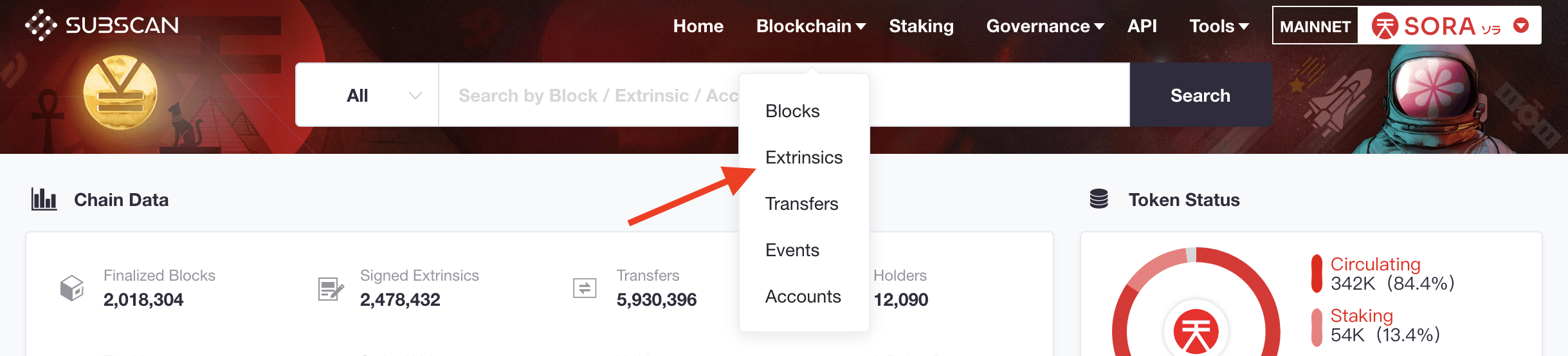Open the All search filter dropdown
1568x356 pixels.
point(367,95)
